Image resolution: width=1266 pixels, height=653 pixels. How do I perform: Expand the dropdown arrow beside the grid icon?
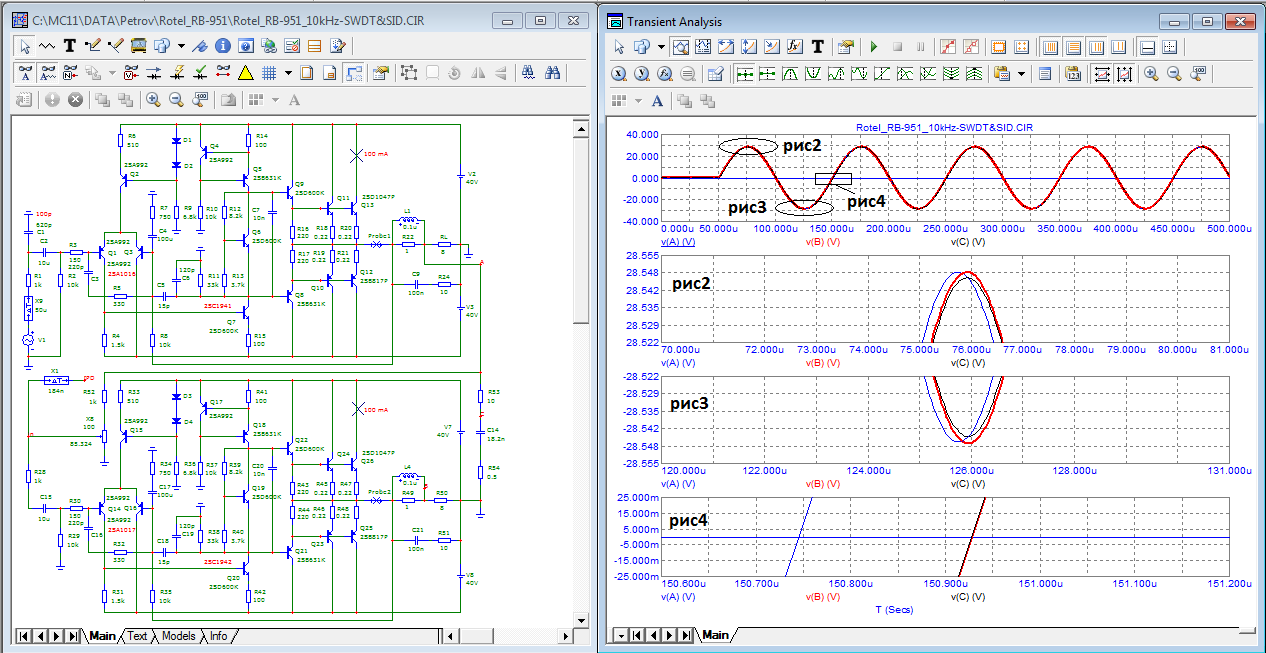288,73
